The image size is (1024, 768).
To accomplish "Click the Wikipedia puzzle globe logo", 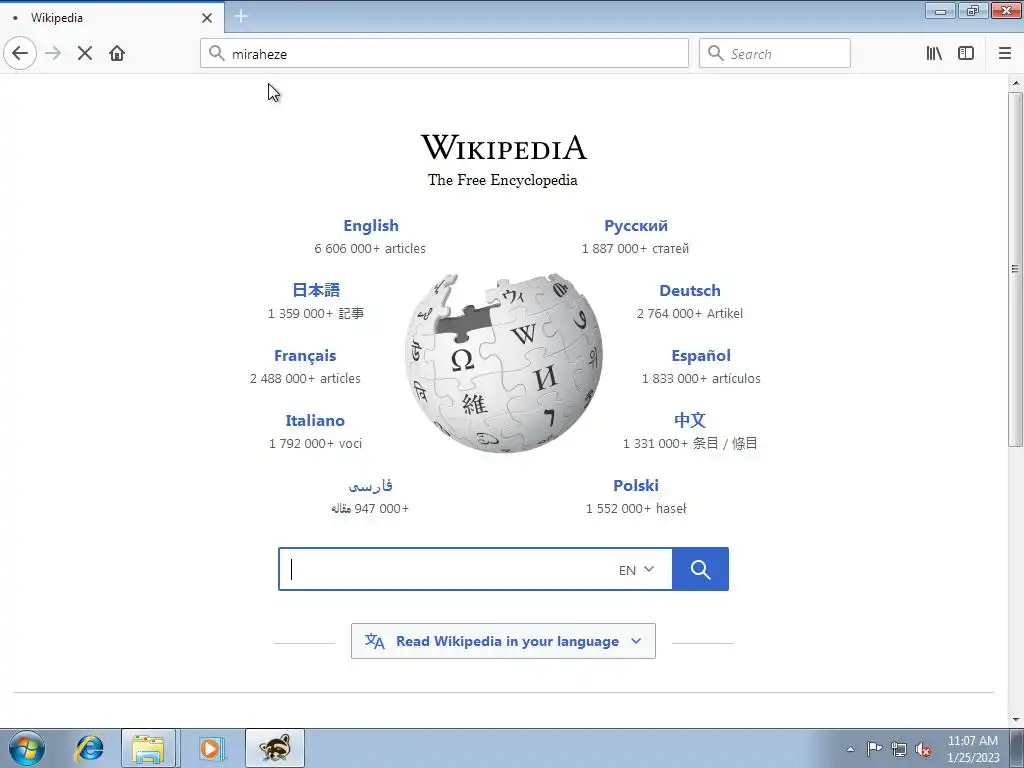I will point(504,363).
